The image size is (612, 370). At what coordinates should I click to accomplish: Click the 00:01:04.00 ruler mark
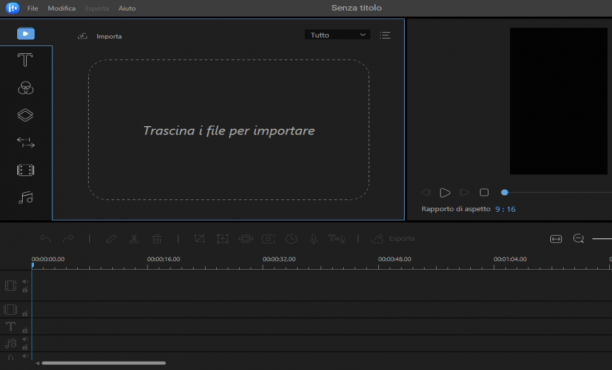(x=510, y=259)
